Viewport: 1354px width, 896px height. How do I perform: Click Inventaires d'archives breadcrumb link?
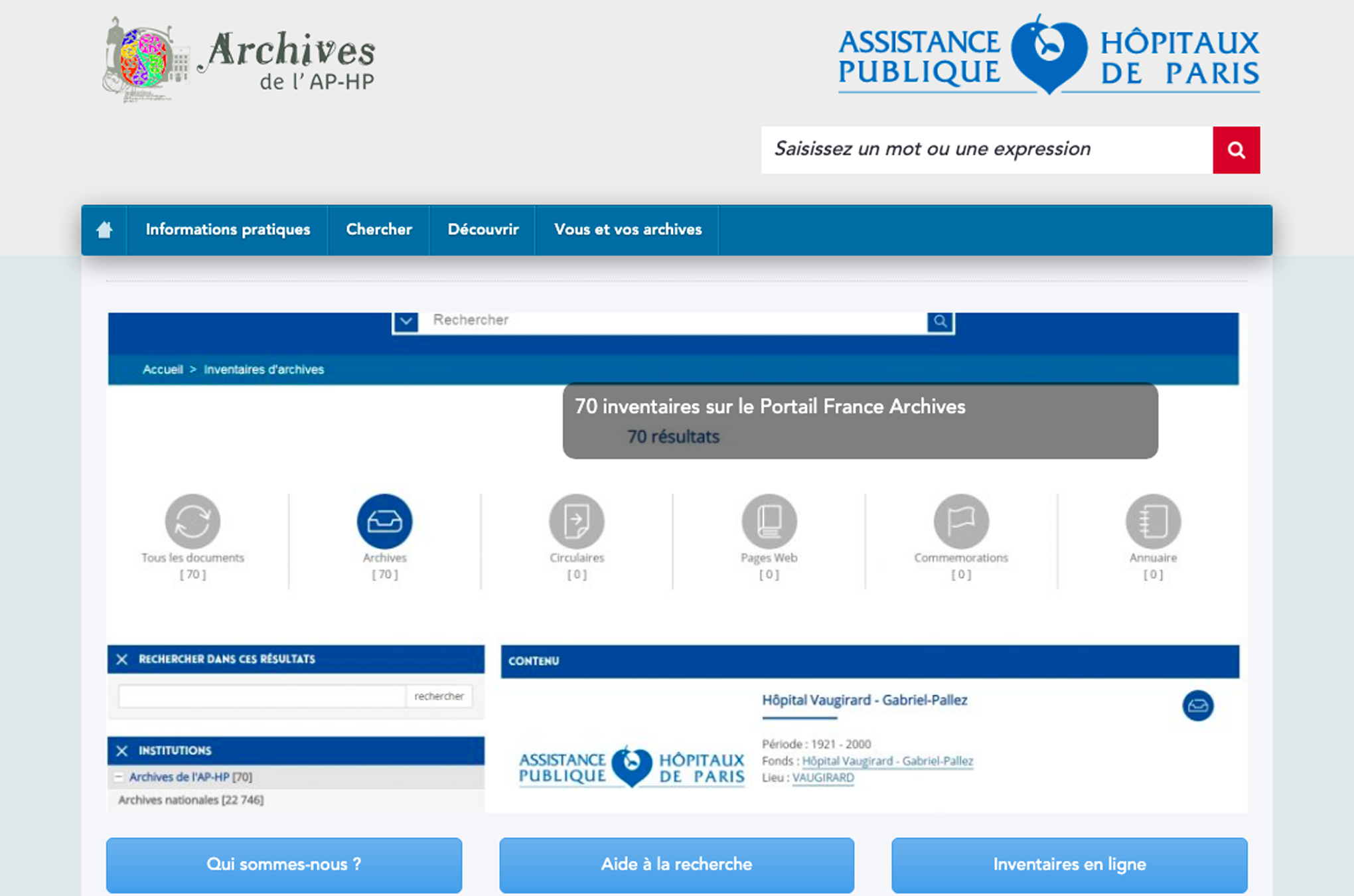[263, 370]
